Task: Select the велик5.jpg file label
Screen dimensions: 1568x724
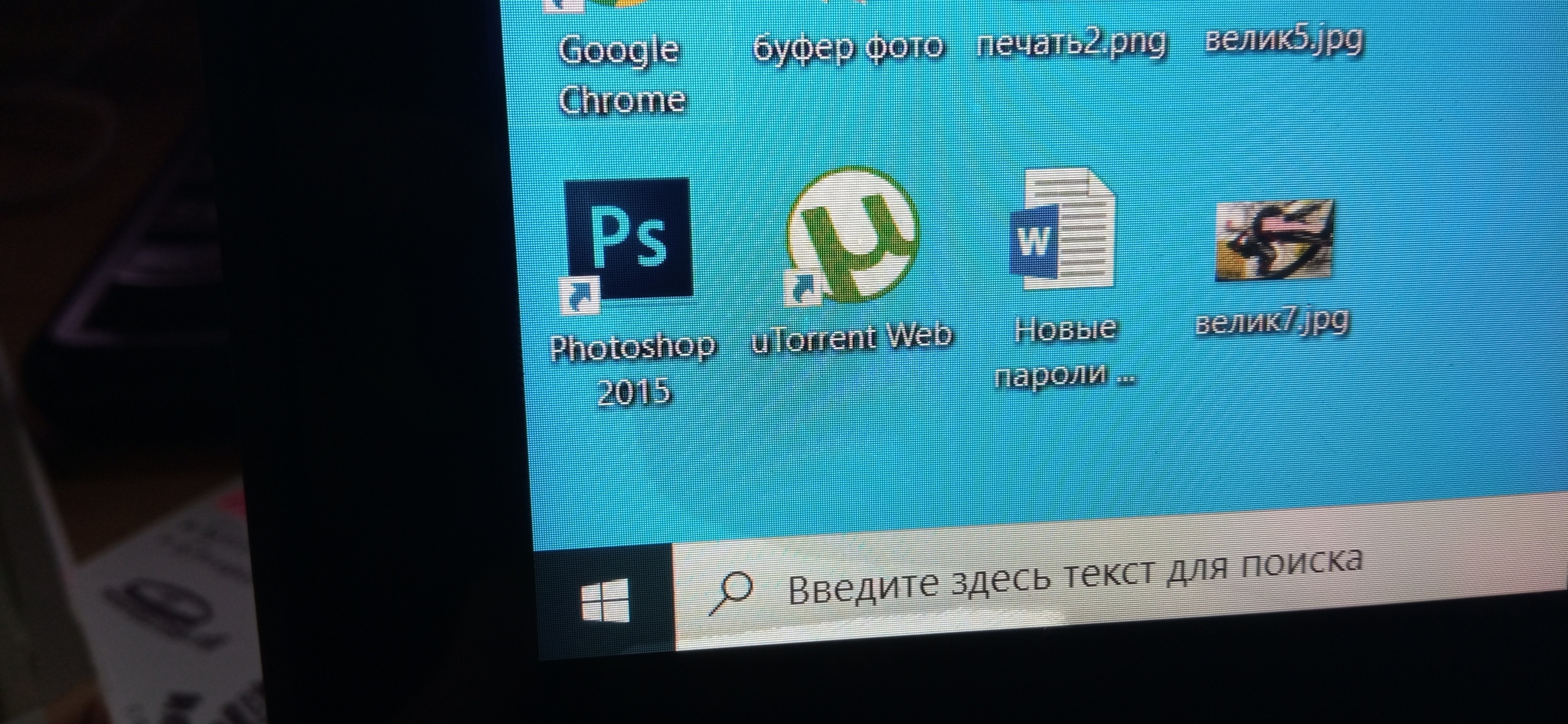Action: (1284, 38)
